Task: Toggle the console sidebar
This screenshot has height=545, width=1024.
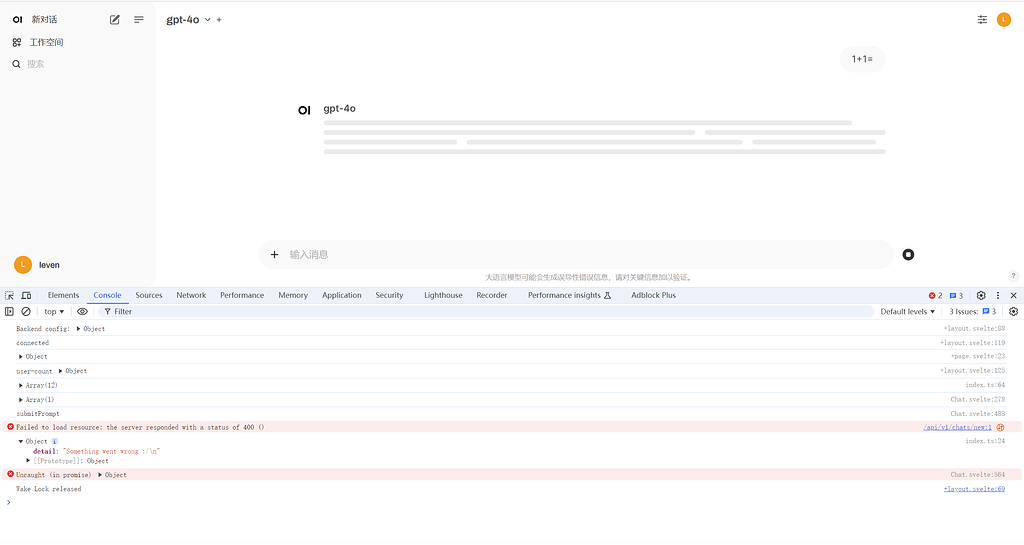Action: click(x=9, y=312)
